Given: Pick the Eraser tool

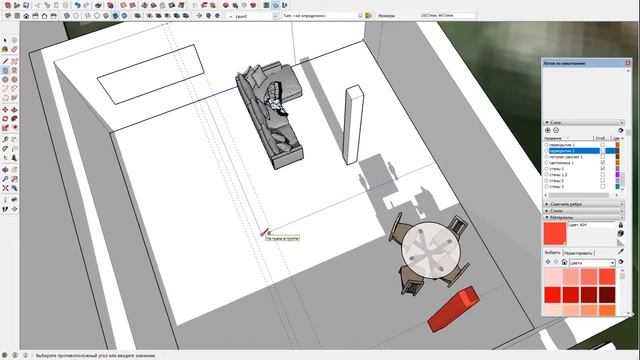Looking at the screenshot, I should coord(14,49).
